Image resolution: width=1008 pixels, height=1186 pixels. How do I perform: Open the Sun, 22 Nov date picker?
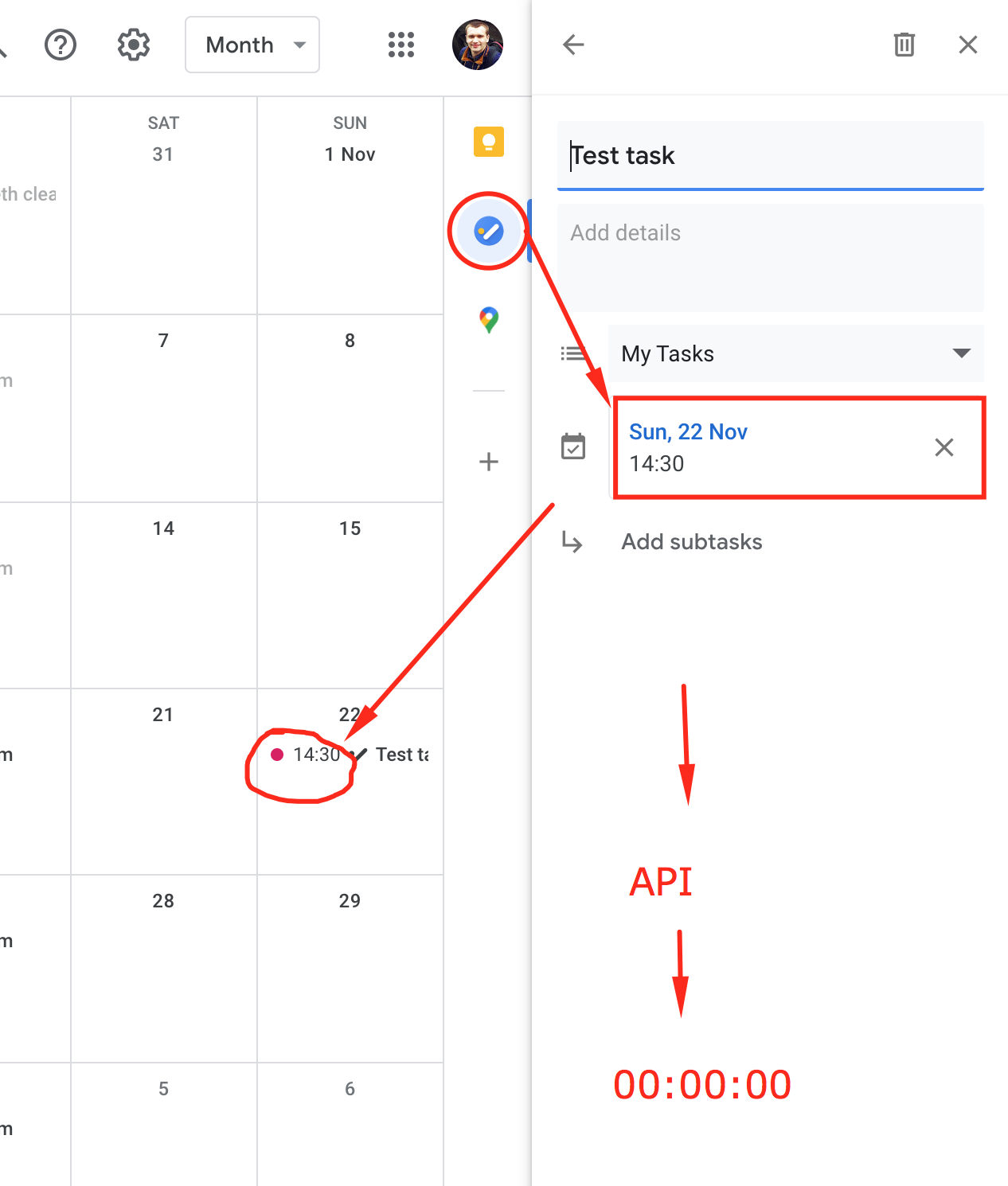coord(688,432)
